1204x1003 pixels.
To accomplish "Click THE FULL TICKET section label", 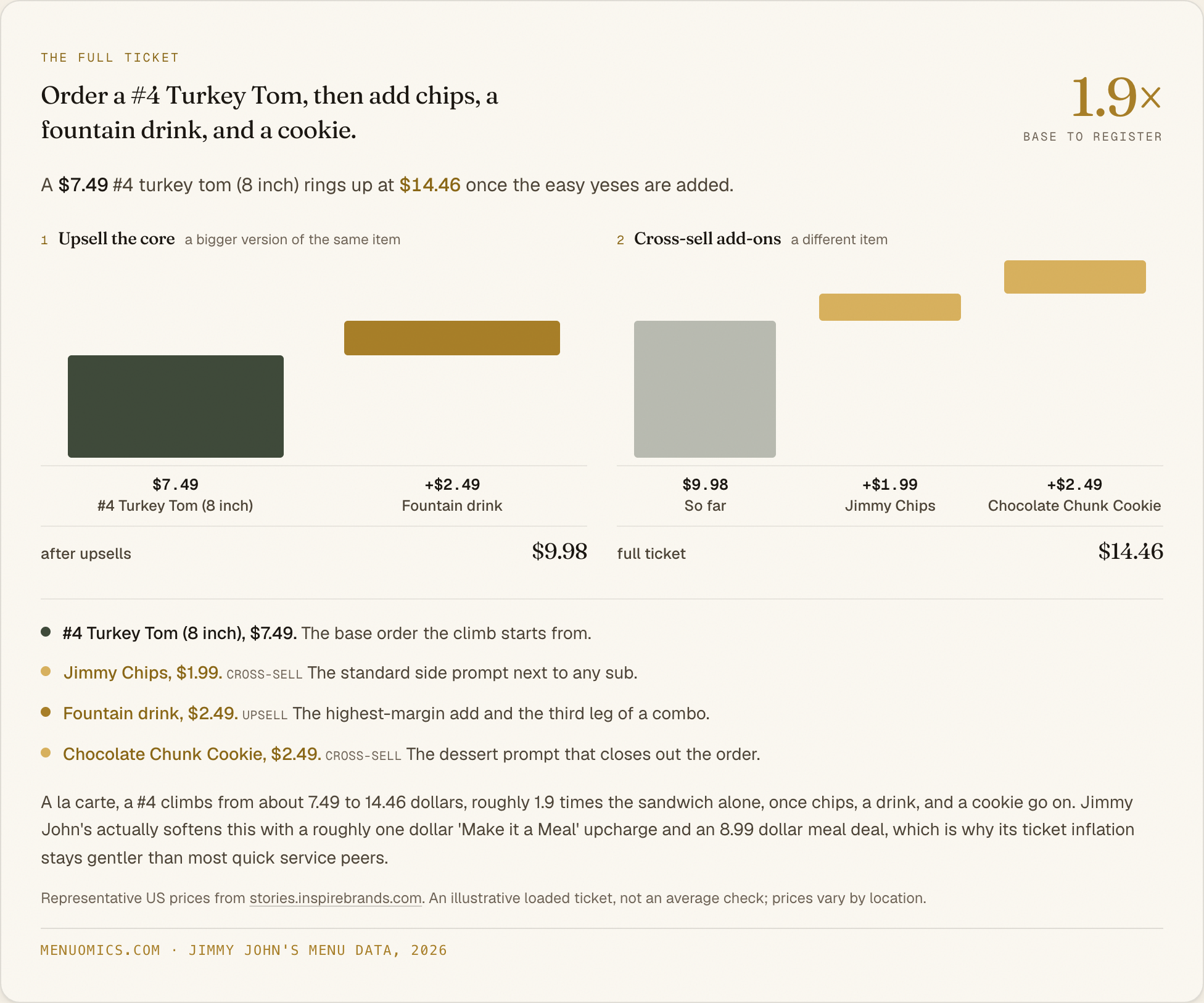I will point(110,57).
